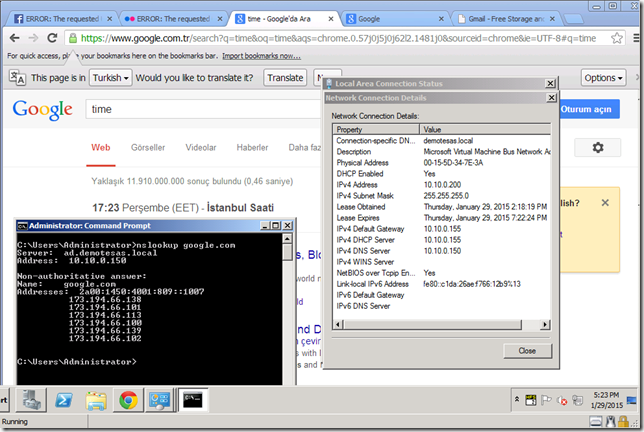Click the browser Forward arrow
Image resolution: width=644 pixels, height=432 pixels.
tap(33, 38)
